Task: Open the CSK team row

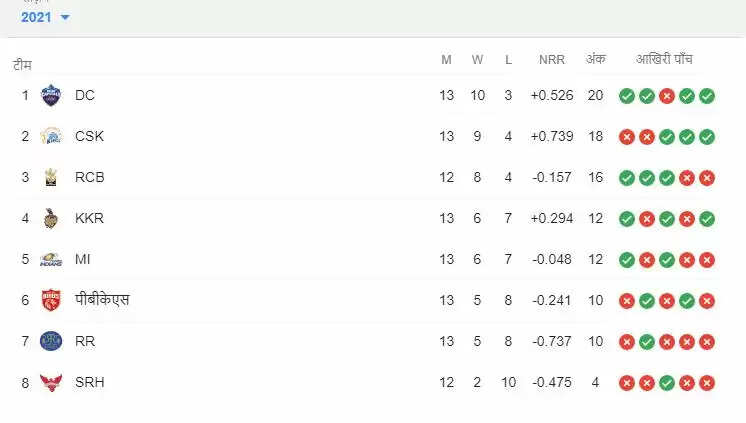Action: (x=89, y=137)
